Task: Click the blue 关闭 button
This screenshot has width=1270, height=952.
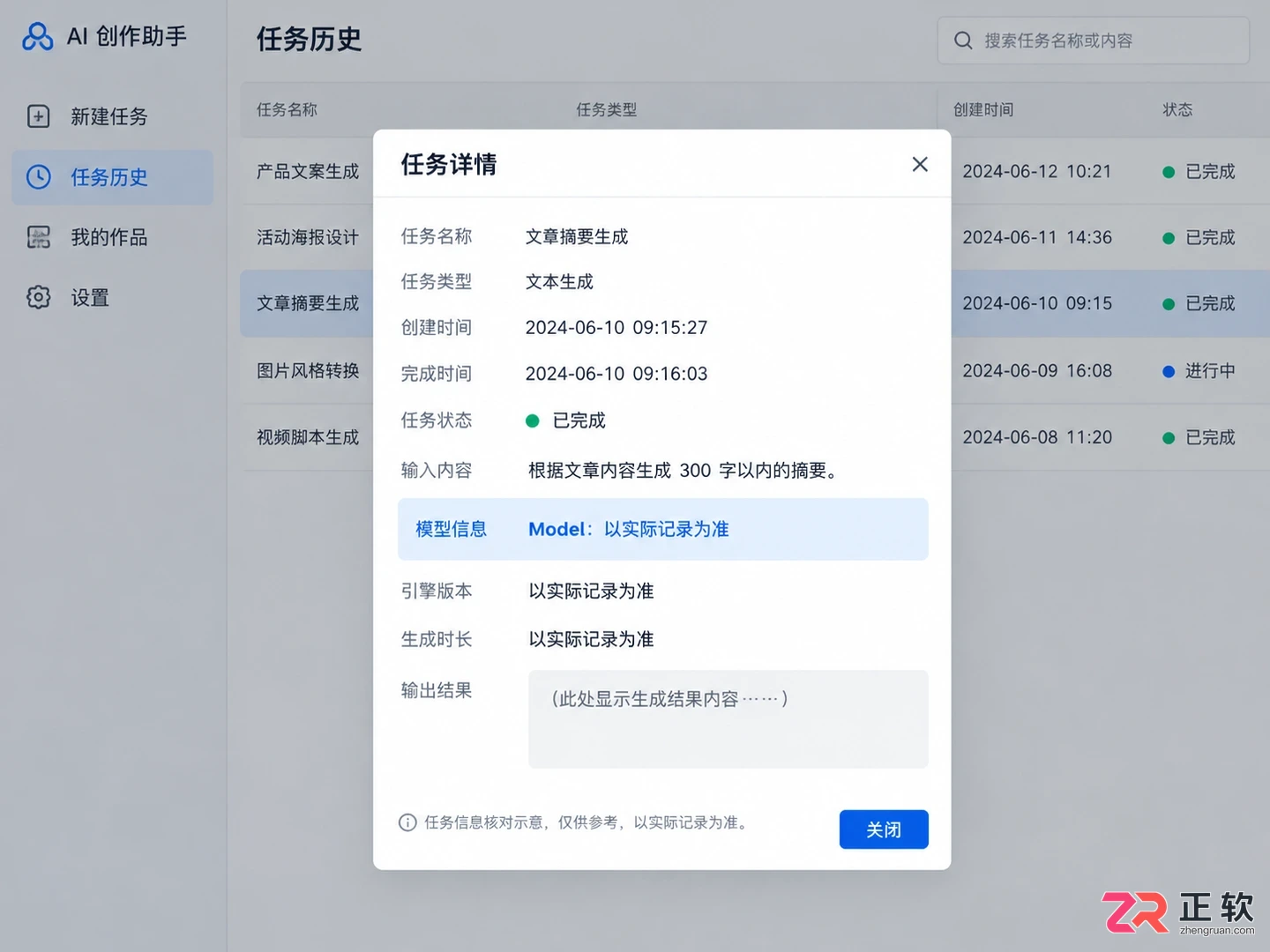Action: [884, 829]
